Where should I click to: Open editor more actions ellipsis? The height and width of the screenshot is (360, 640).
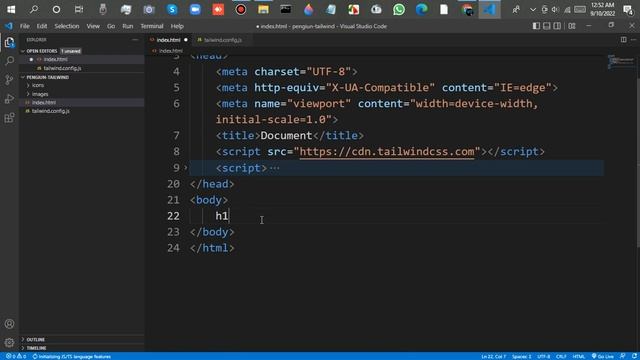633,40
